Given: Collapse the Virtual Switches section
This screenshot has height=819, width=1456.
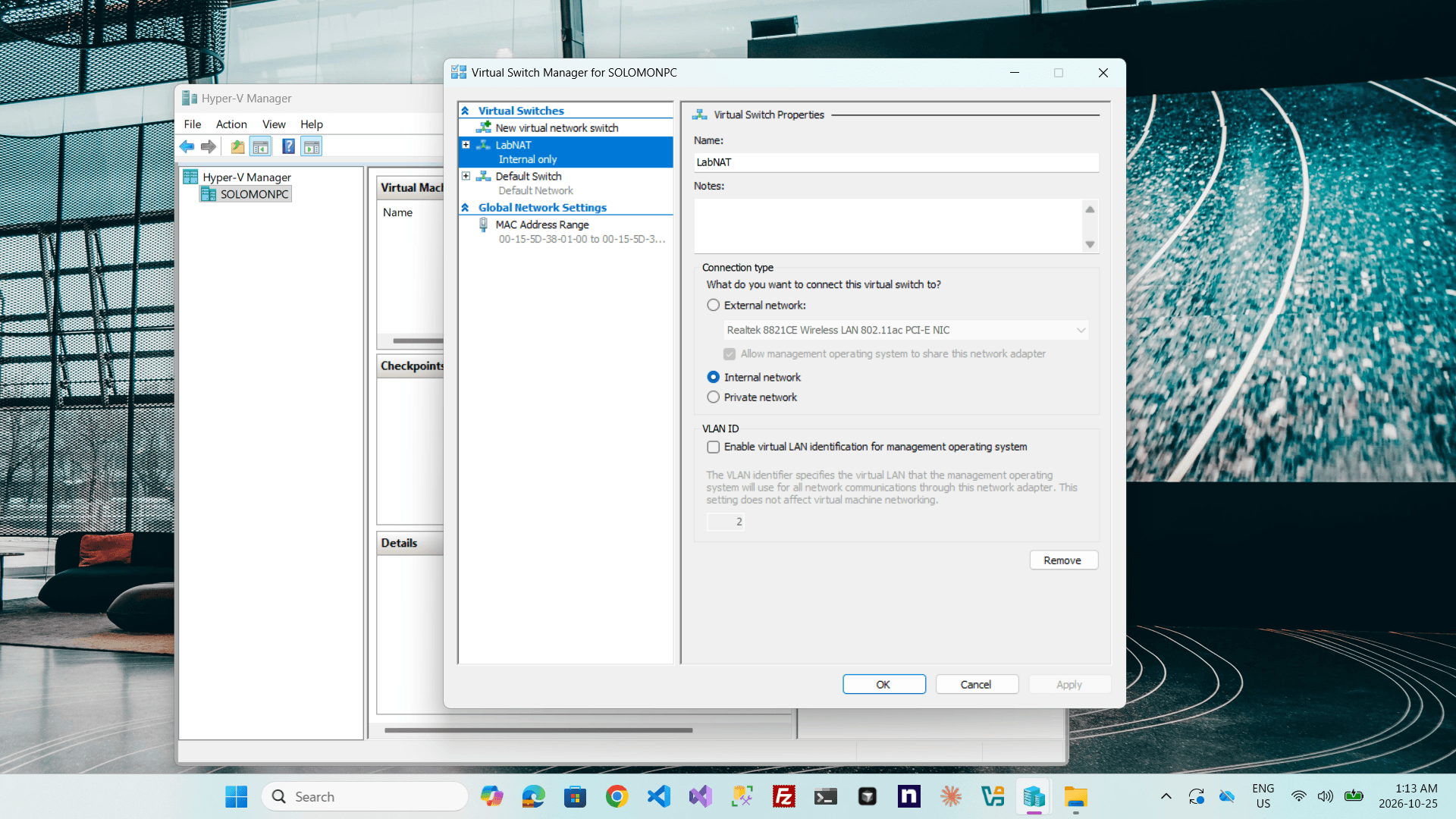Looking at the screenshot, I should (x=465, y=111).
